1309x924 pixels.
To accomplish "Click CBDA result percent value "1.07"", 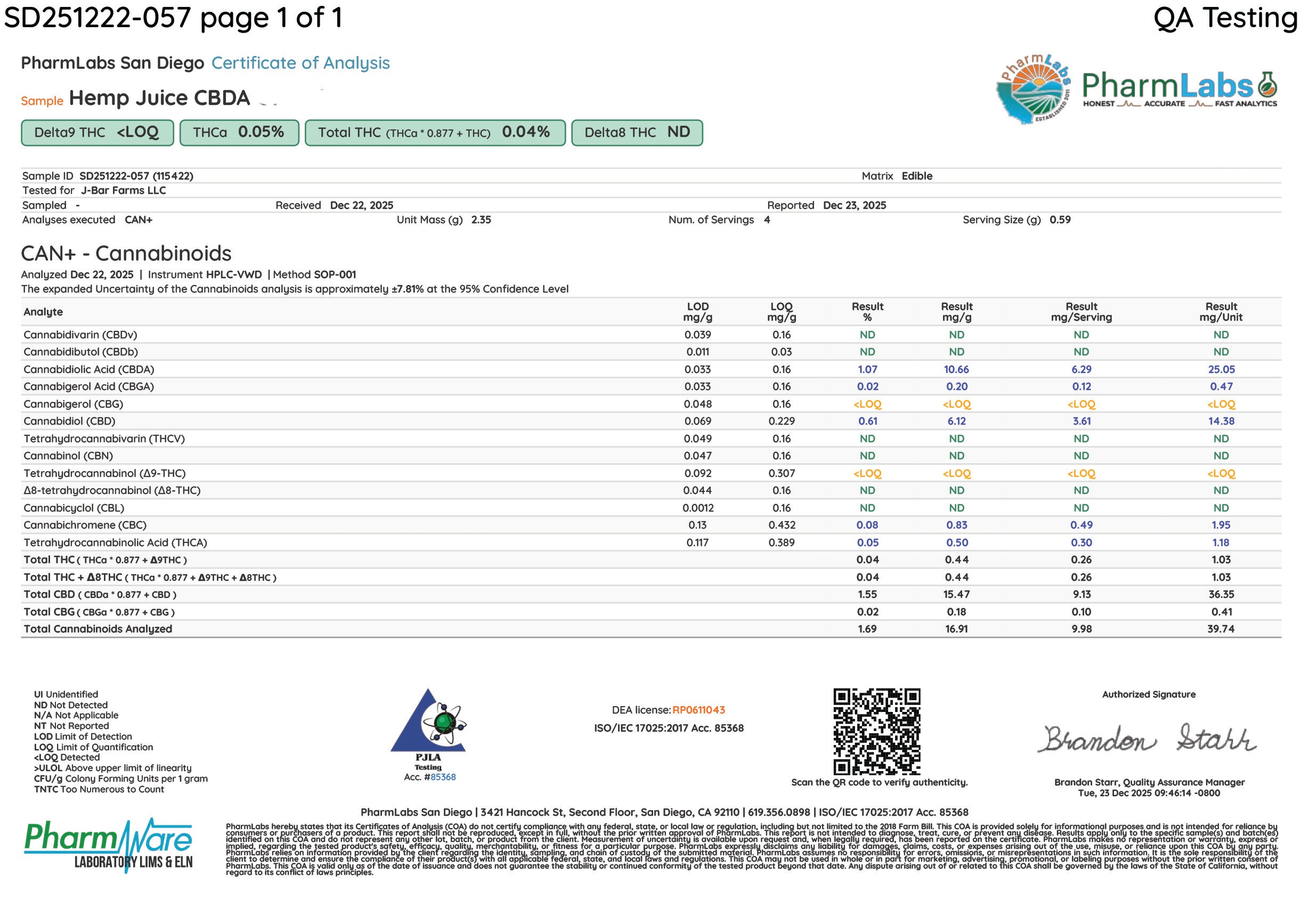I will [x=868, y=370].
